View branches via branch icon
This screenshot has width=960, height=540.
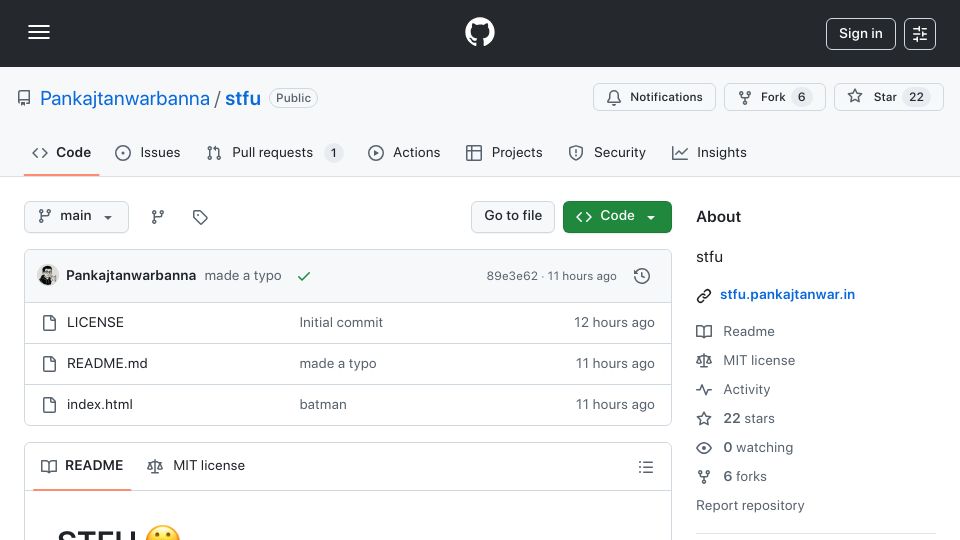pos(158,217)
